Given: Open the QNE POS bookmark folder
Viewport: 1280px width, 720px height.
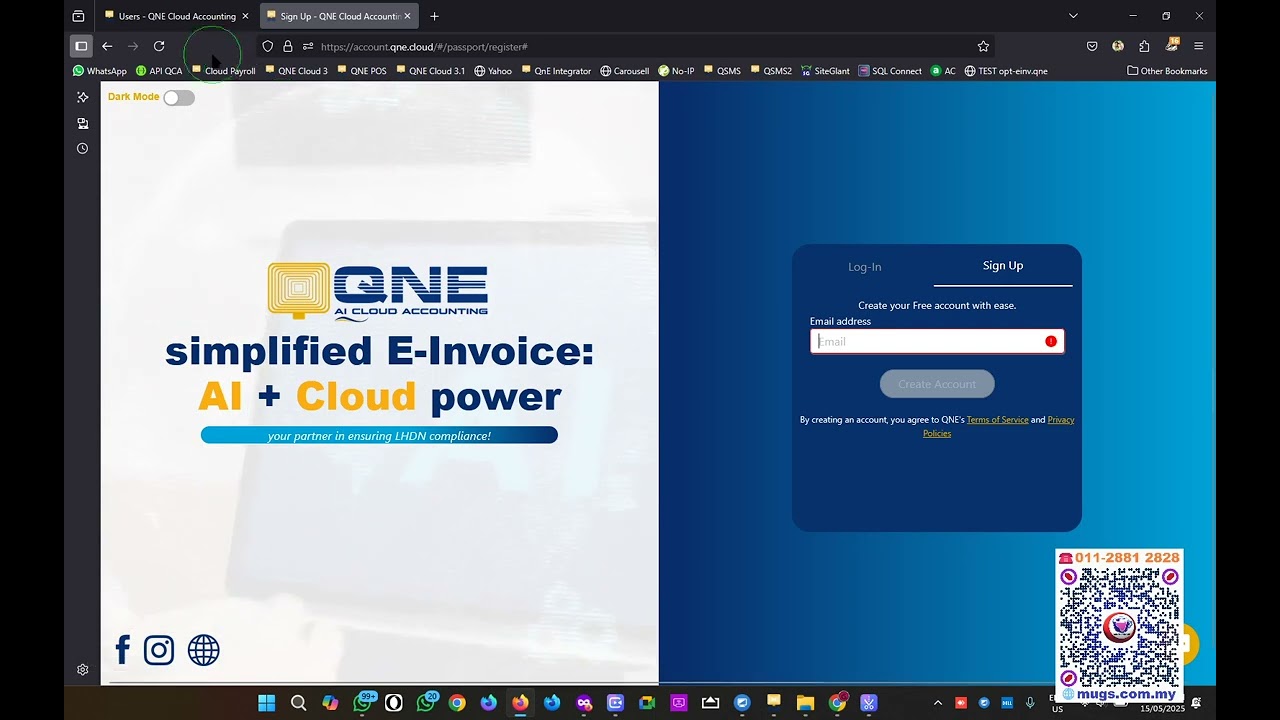Looking at the screenshot, I should (x=362, y=71).
